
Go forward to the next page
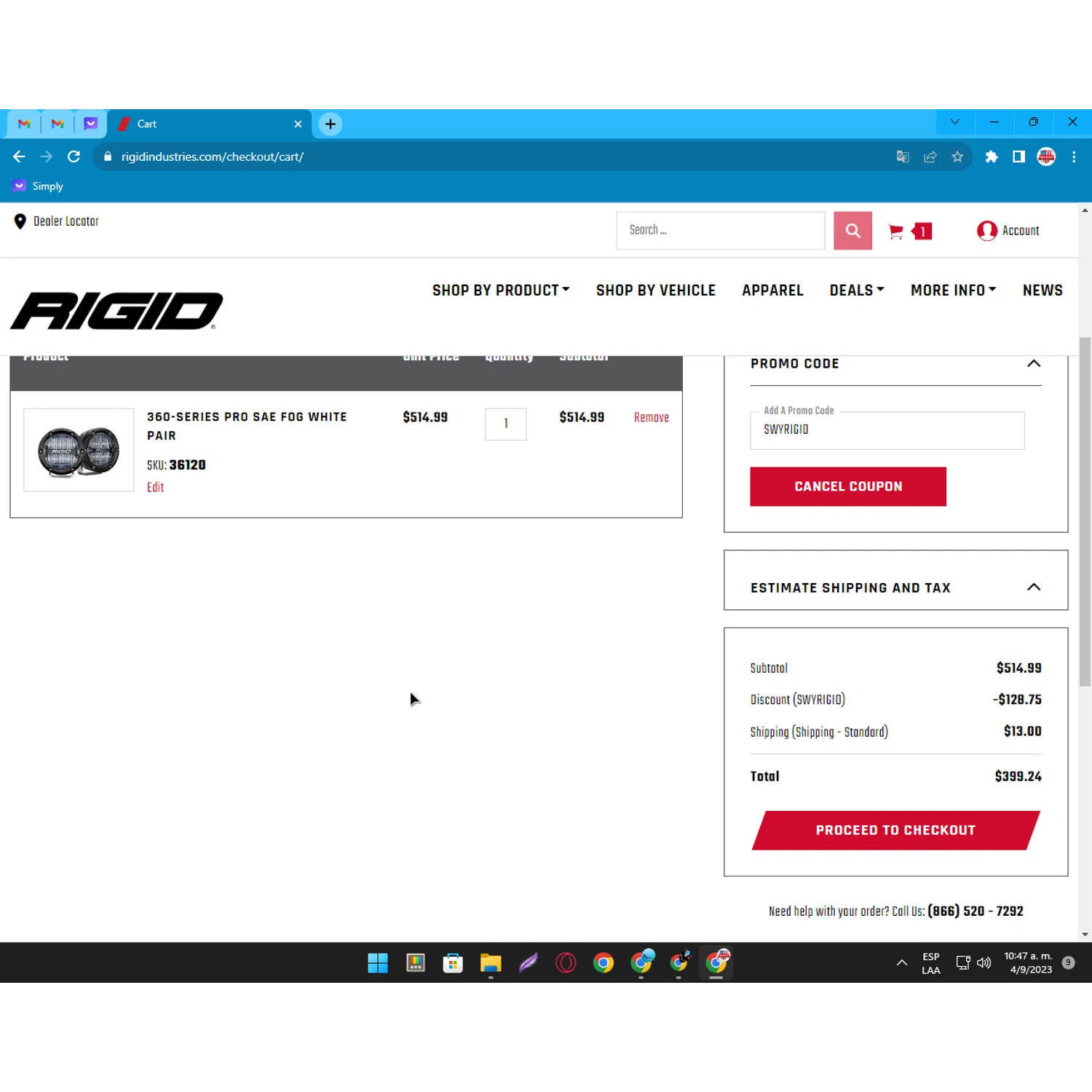[x=47, y=157]
